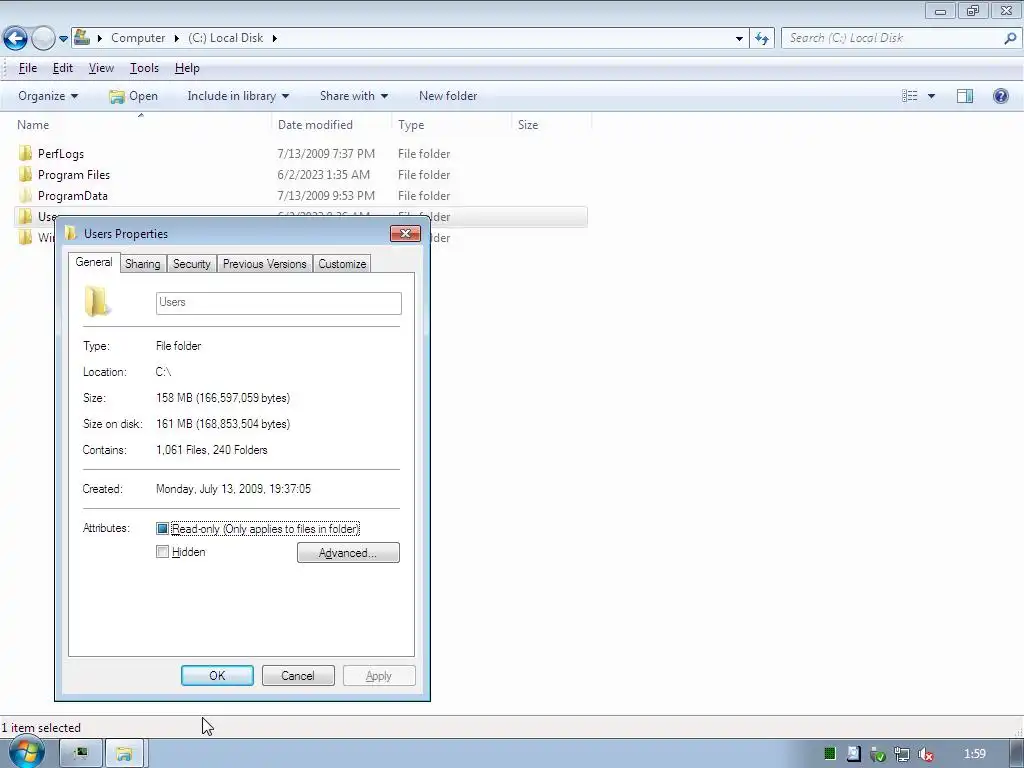This screenshot has width=1024, height=768.
Task: Switch to the Previous Versions tab
Action: pos(264,264)
